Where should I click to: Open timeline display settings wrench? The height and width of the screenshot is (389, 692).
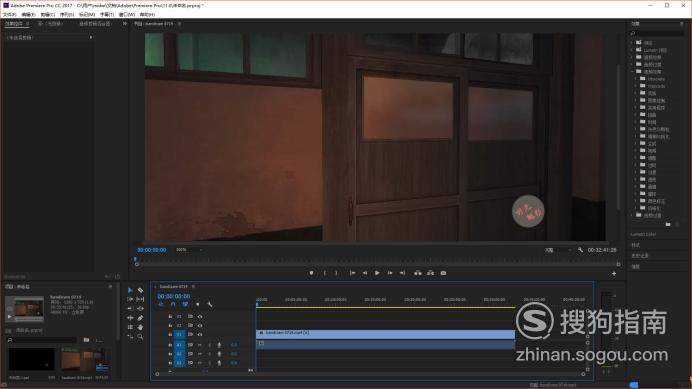point(210,304)
